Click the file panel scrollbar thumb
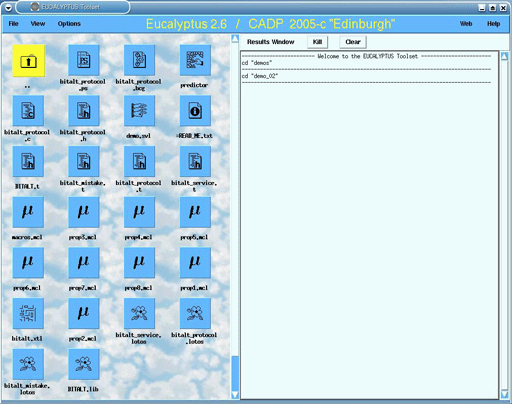This screenshot has width=512, height=404. point(235,373)
